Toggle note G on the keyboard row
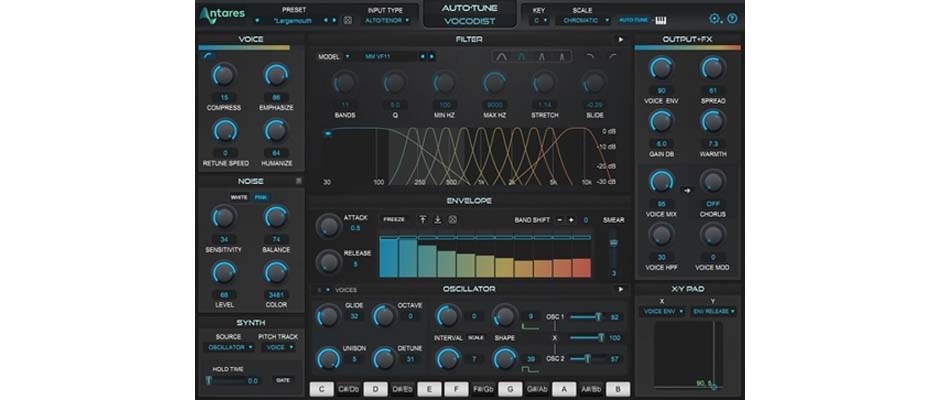This screenshot has height=400, width=940. point(510,389)
